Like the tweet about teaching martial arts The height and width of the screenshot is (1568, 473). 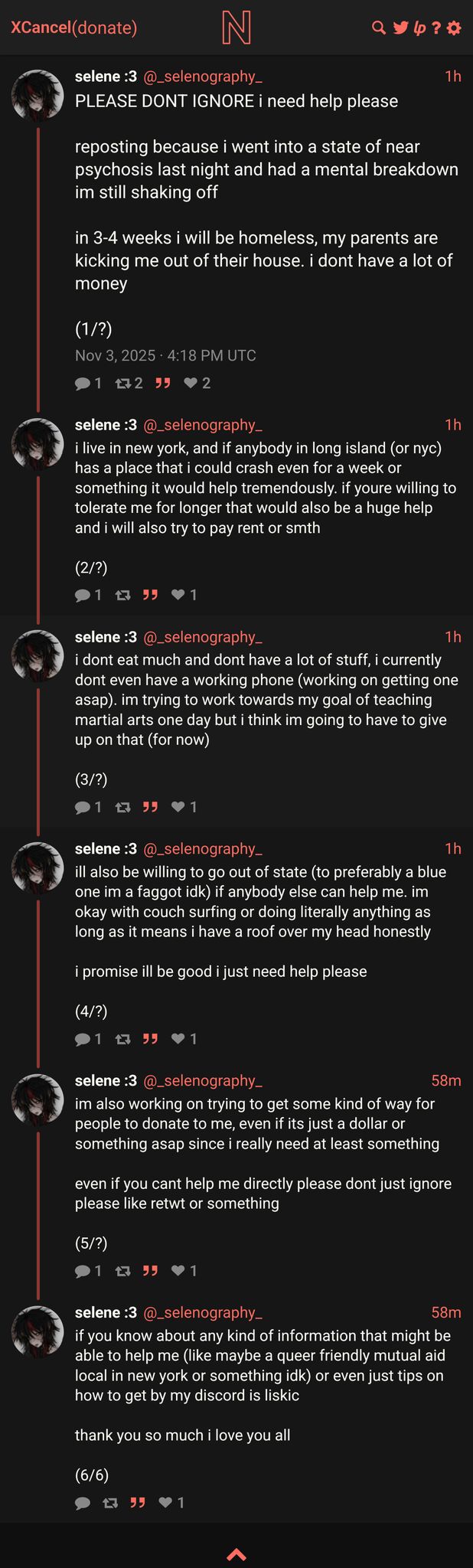click(x=178, y=806)
